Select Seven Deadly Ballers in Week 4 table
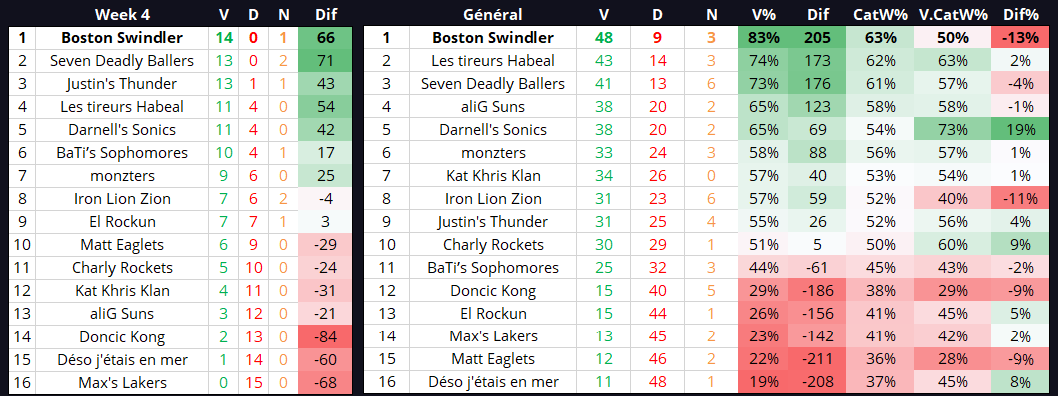This screenshot has height=396, width=1058. coord(121,61)
